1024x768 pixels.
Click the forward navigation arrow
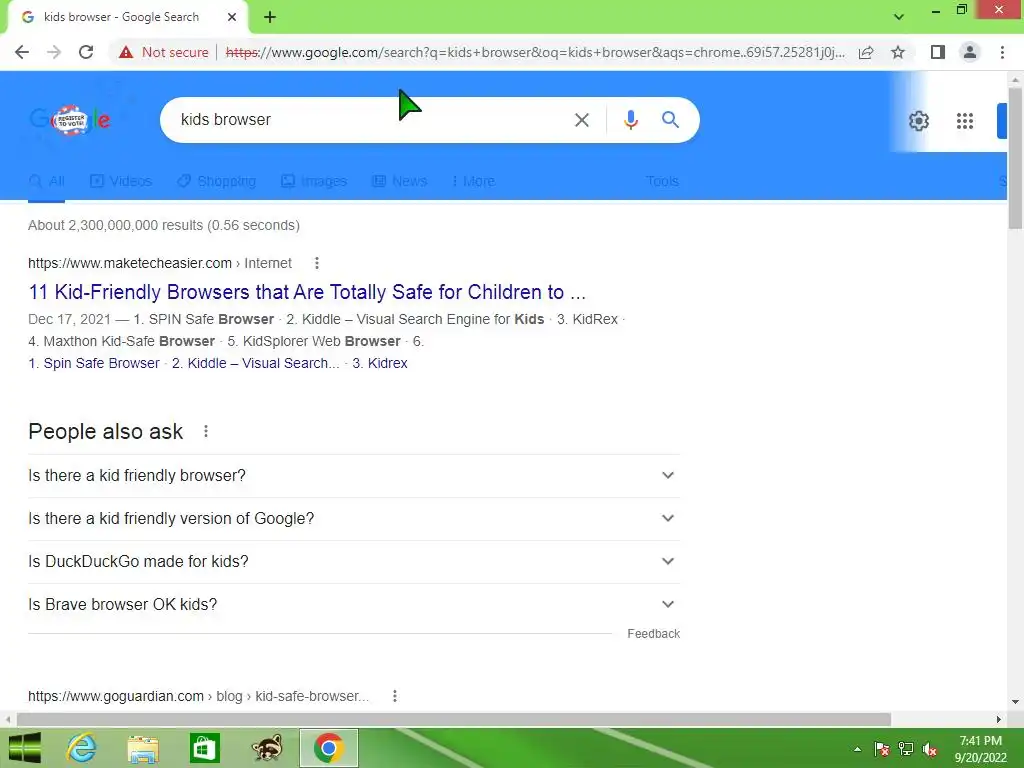coord(54,52)
